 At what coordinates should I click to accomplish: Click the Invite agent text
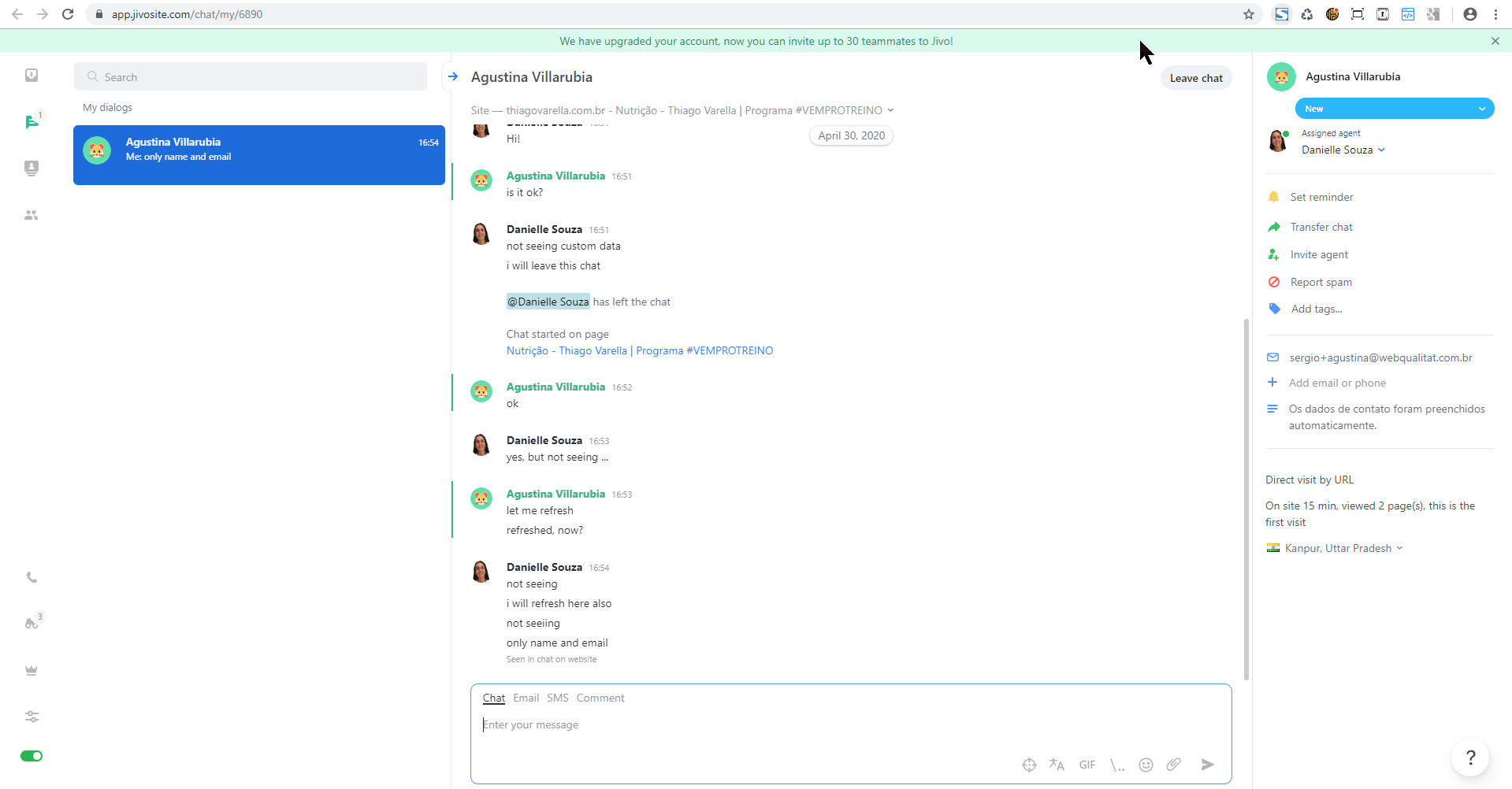(1319, 254)
